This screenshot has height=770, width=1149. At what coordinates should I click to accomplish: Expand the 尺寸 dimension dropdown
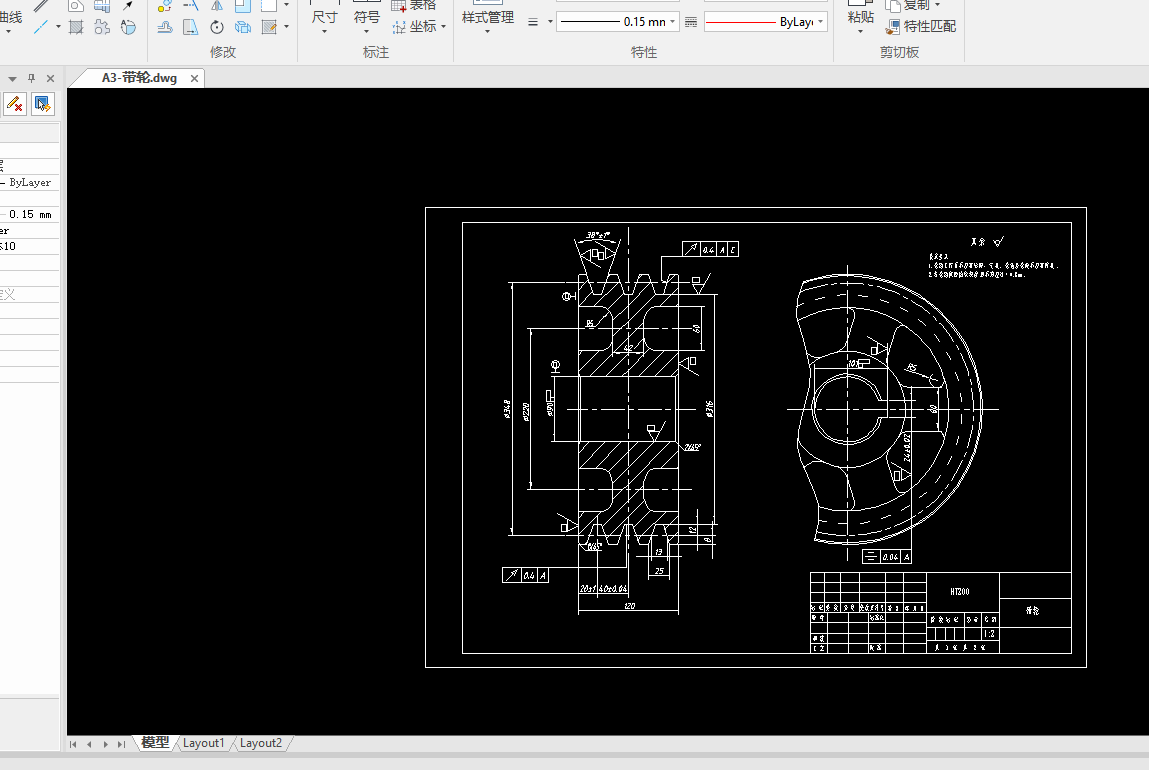(x=325, y=31)
